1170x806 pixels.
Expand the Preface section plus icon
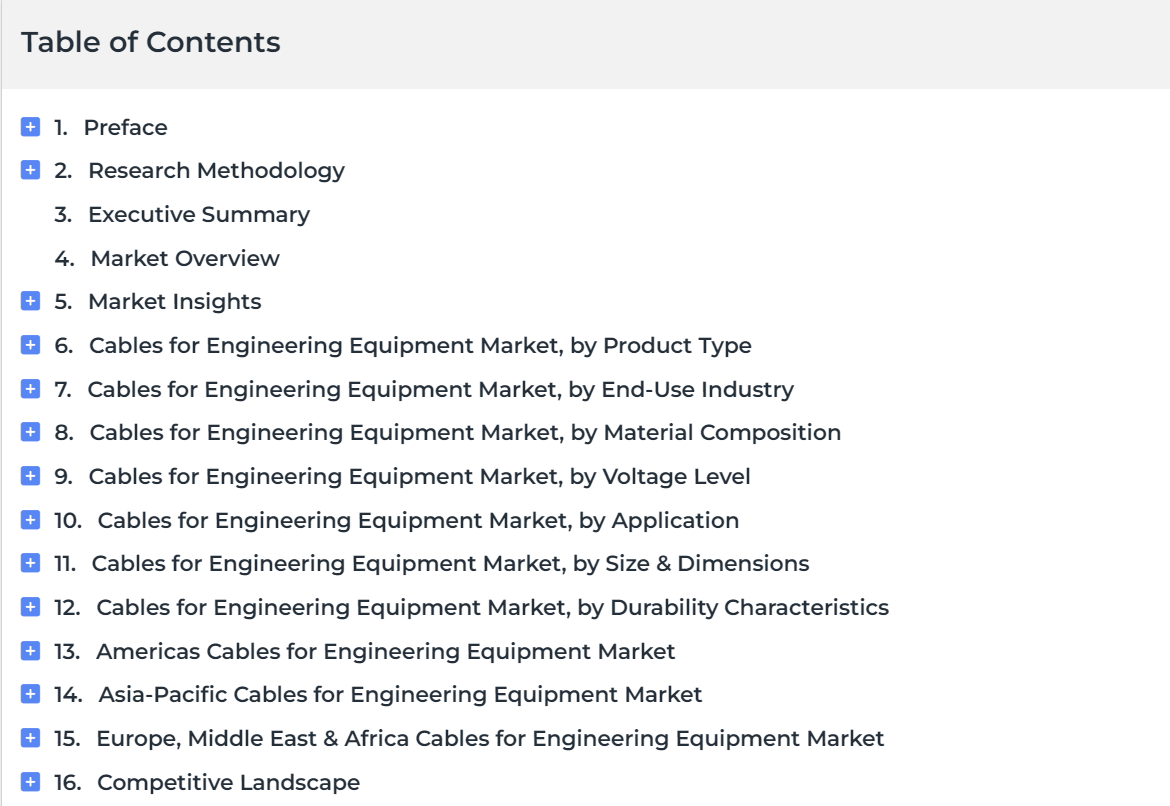31,127
